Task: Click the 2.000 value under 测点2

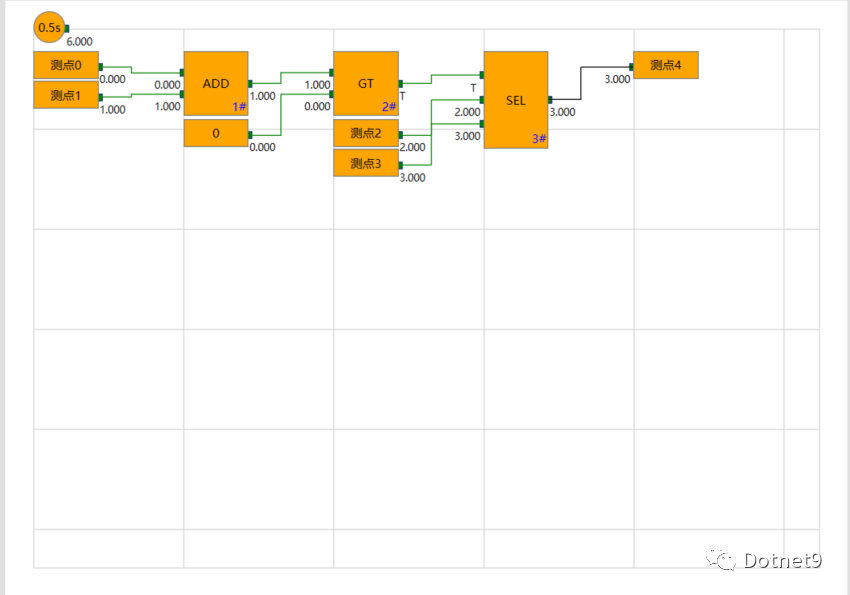Action: pyautogui.click(x=413, y=147)
